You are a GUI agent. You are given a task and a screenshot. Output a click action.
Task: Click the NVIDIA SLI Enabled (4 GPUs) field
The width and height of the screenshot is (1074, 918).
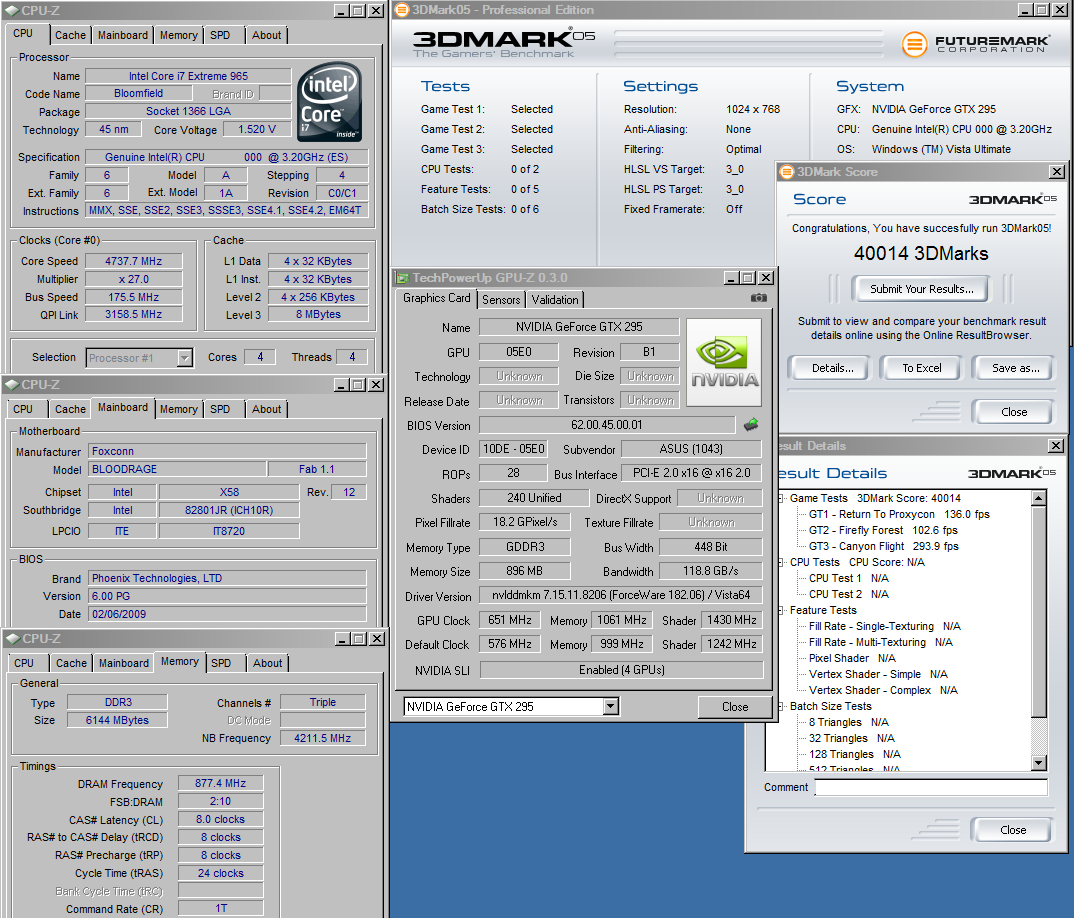tap(621, 669)
